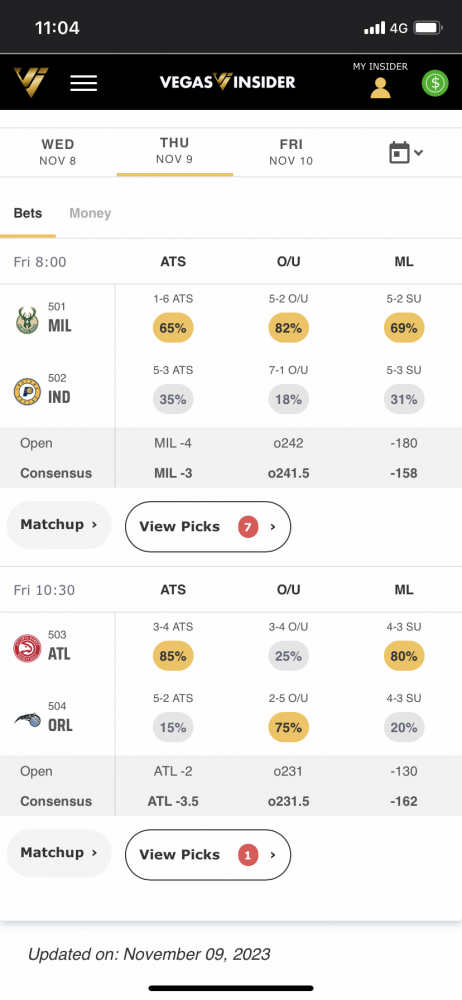Open the calendar date picker icon
The height and width of the screenshot is (1000, 462).
399,153
